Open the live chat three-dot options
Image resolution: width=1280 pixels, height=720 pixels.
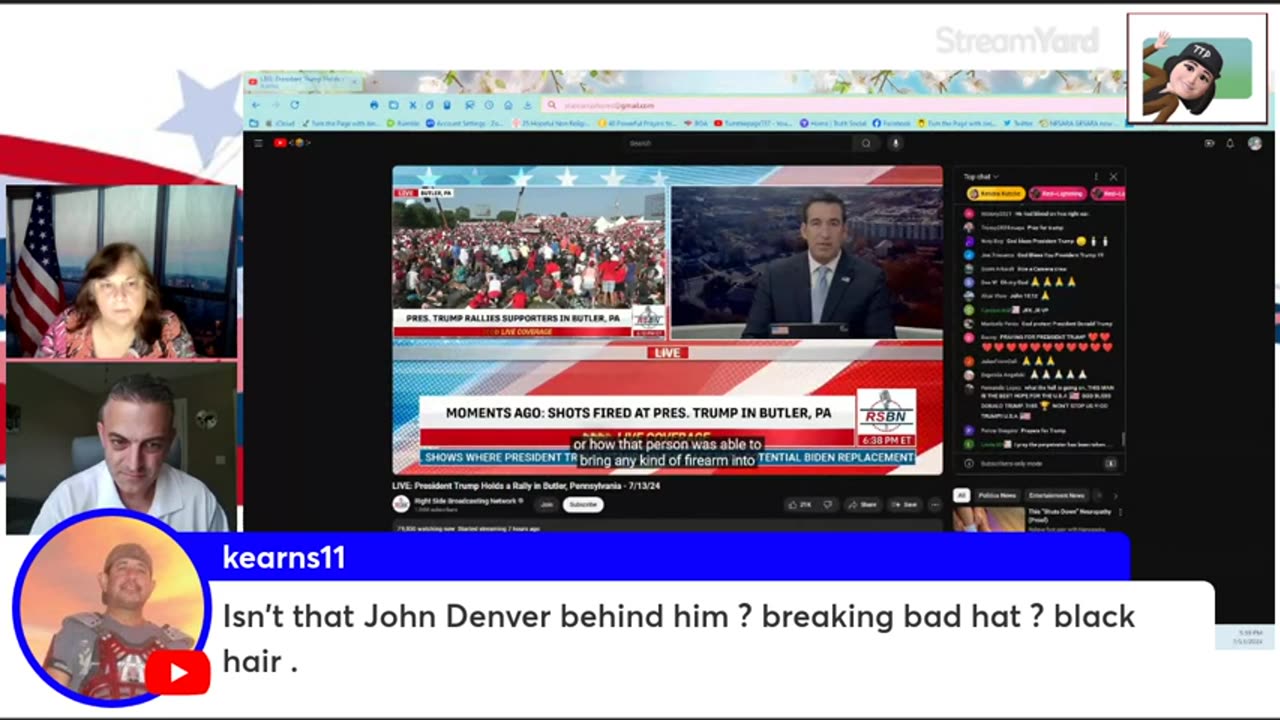coord(1096,177)
